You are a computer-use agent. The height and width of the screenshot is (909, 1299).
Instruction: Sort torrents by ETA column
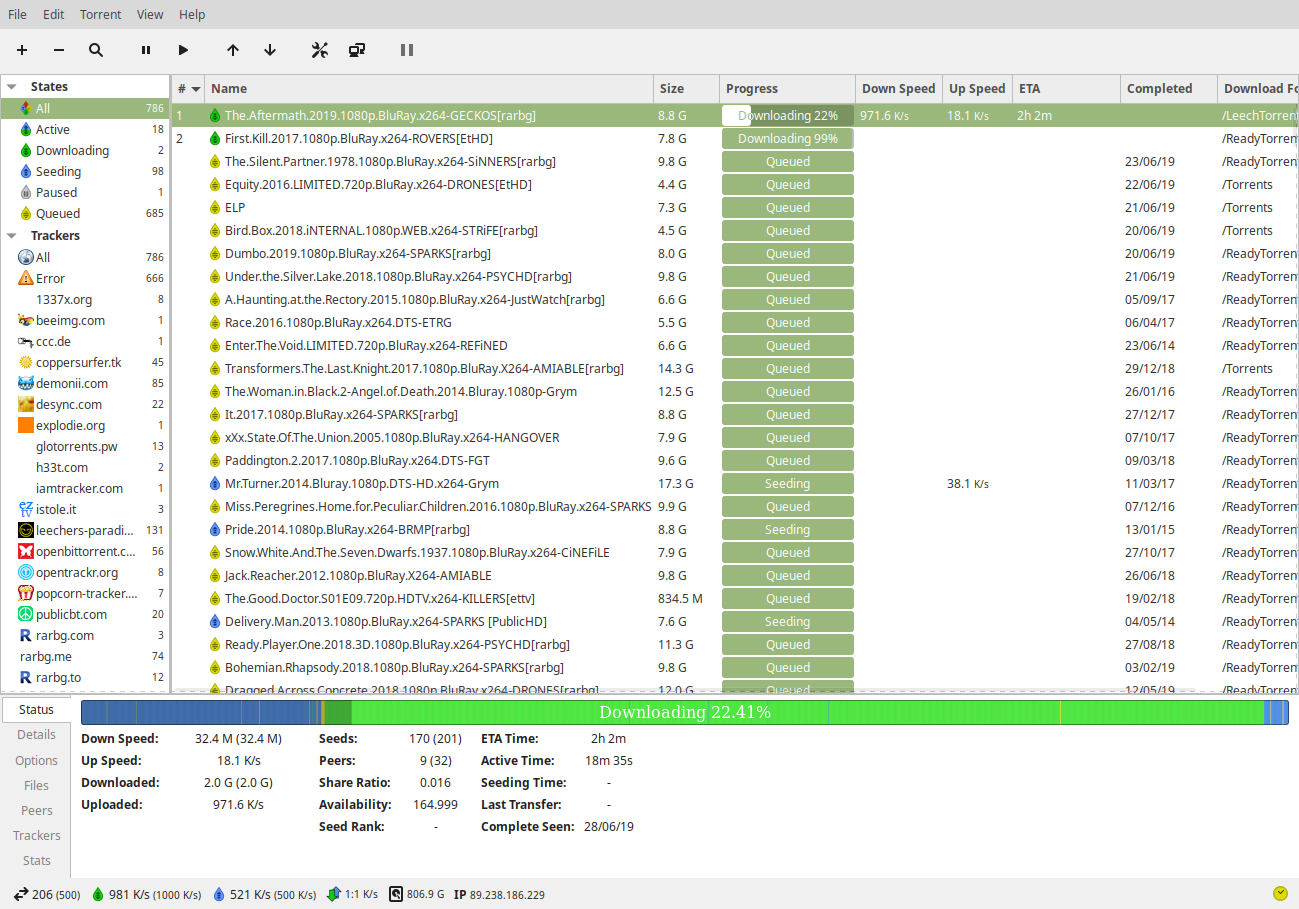click(x=1066, y=89)
